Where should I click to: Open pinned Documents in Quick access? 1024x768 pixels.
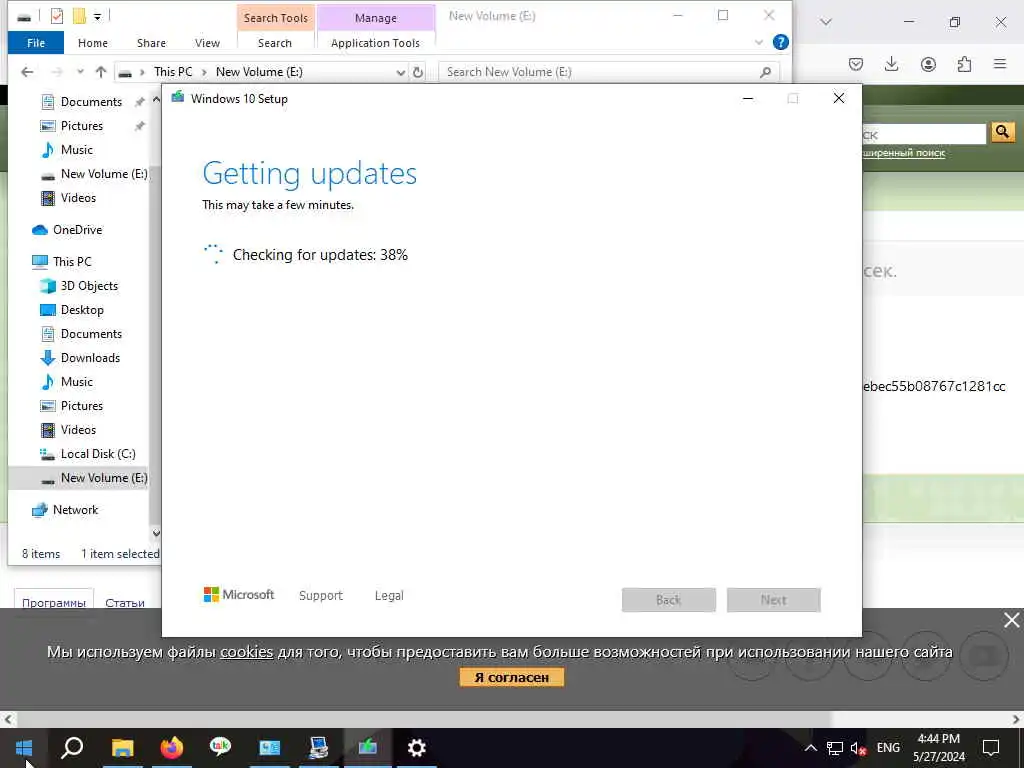[x=91, y=102]
